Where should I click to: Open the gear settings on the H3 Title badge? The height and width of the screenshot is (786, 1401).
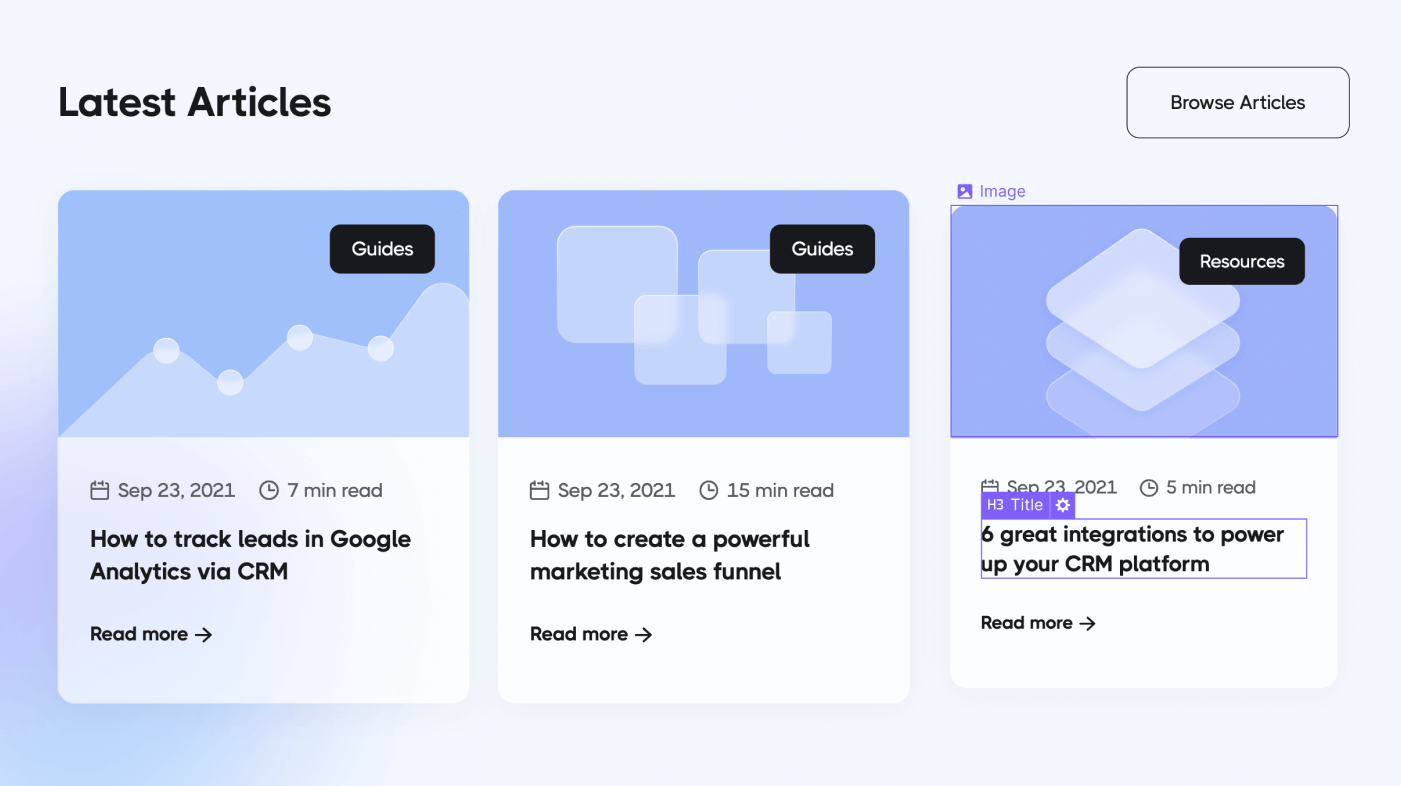coord(1062,505)
